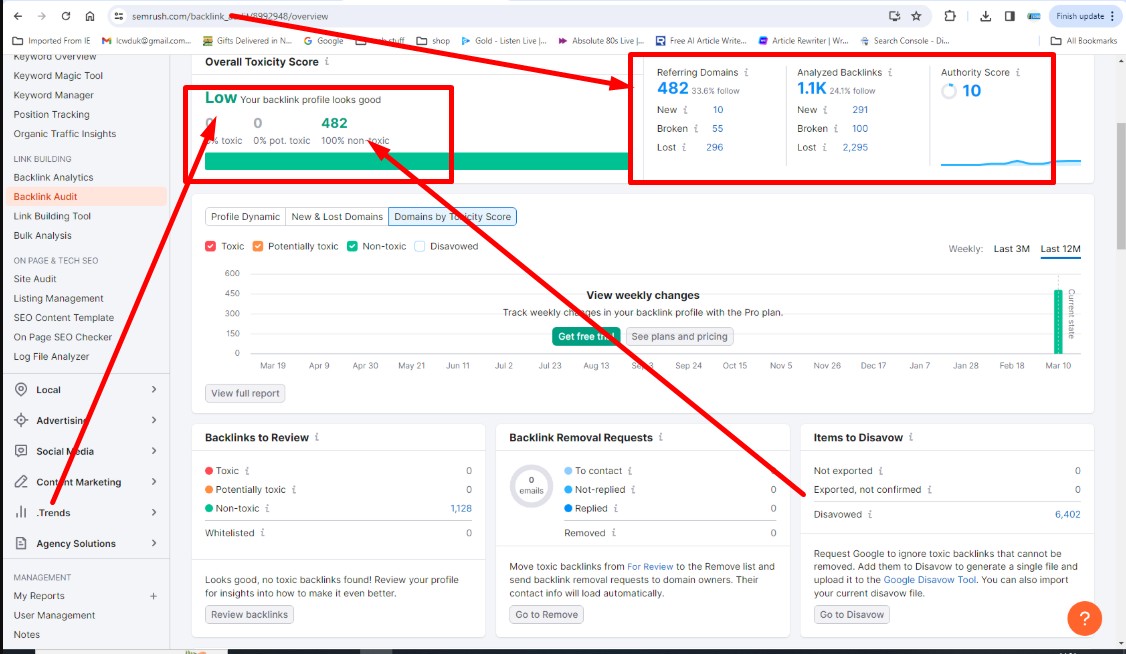1126x654 pixels.
Task: Click the See plans and pricing button
Action: [x=679, y=337]
